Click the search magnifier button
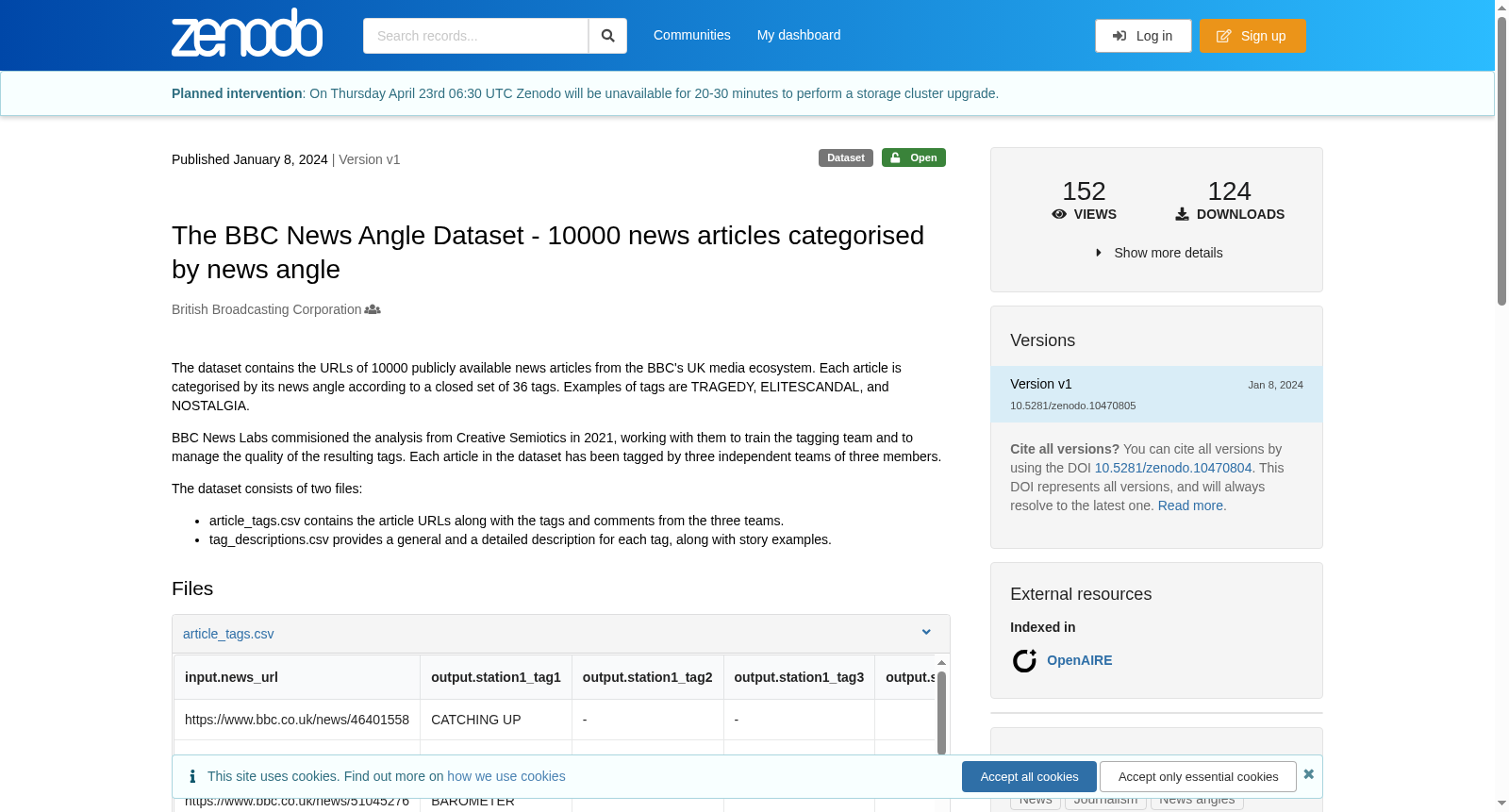The image size is (1509, 812). click(x=607, y=36)
